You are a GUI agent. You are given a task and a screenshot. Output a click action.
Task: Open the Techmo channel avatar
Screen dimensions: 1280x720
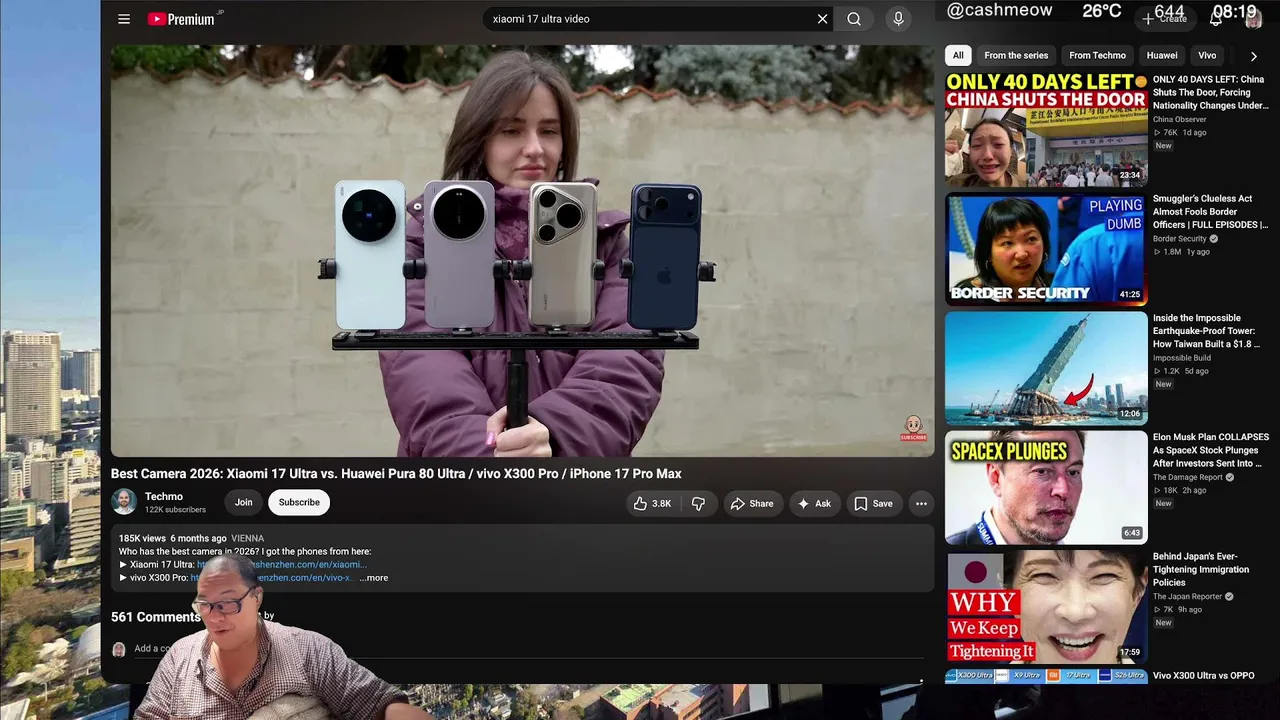coord(124,502)
